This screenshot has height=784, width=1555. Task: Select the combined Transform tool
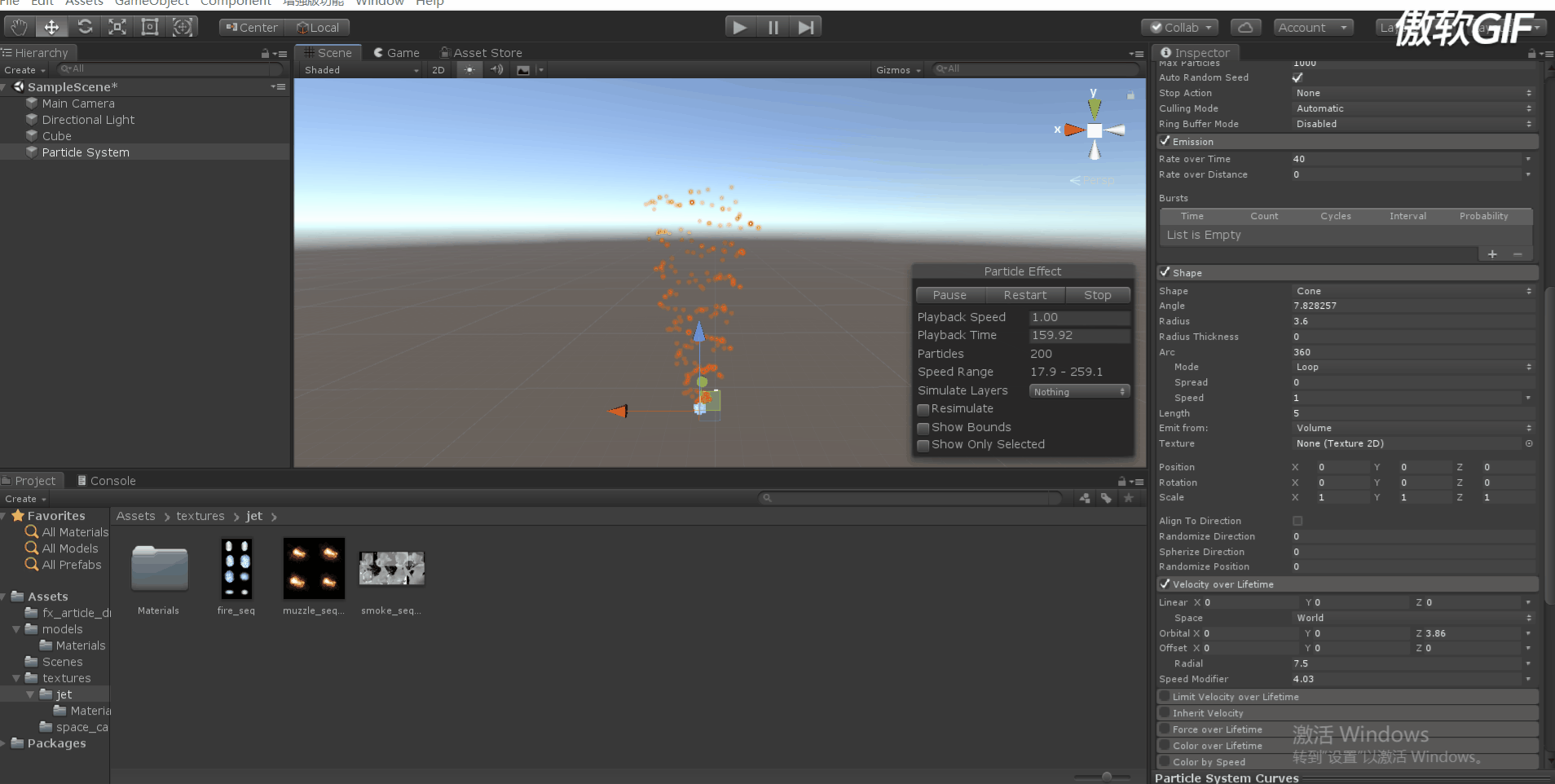pos(183,27)
